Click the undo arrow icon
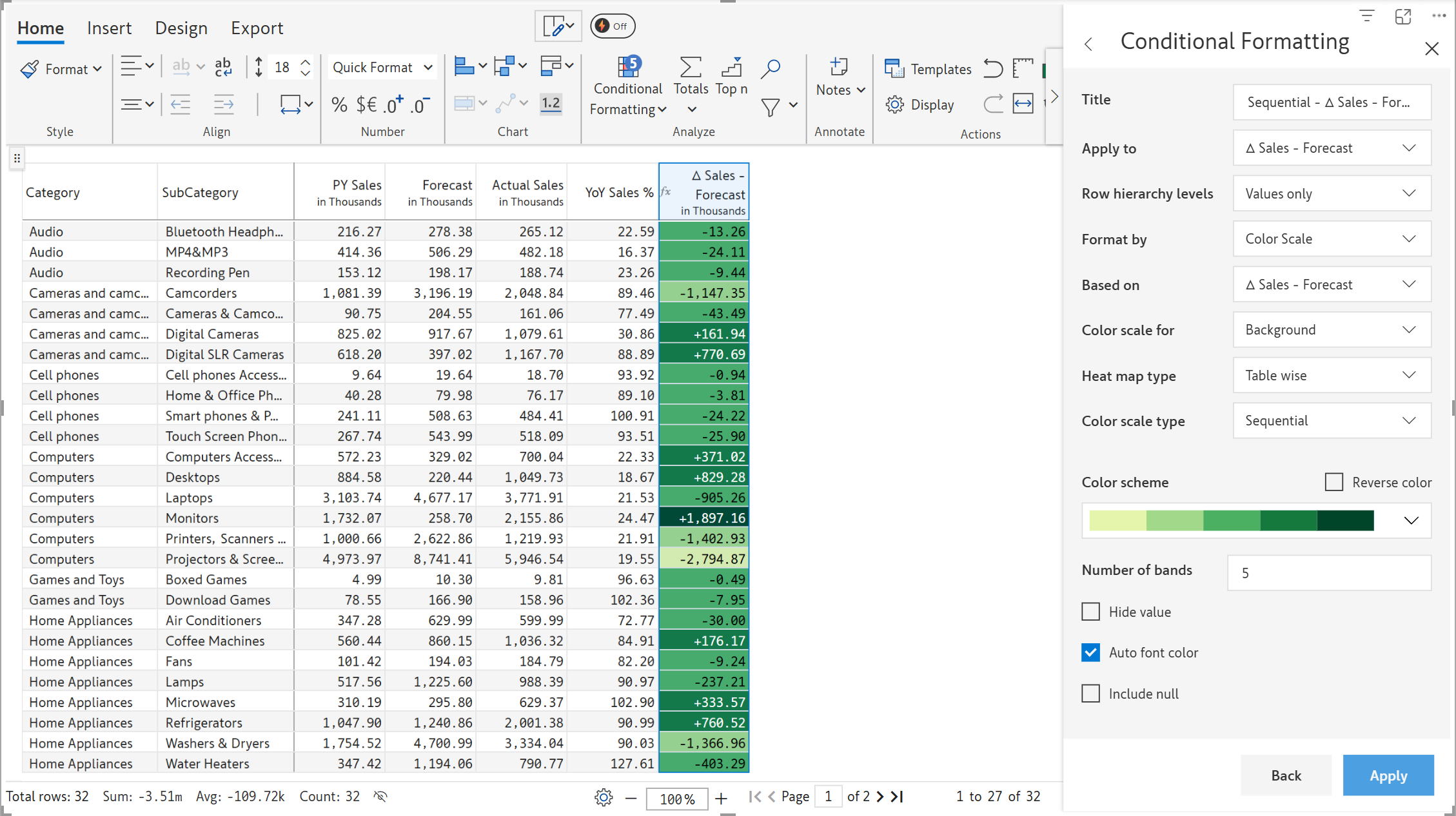This screenshot has height=816, width=1456. pyautogui.click(x=993, y=68)
